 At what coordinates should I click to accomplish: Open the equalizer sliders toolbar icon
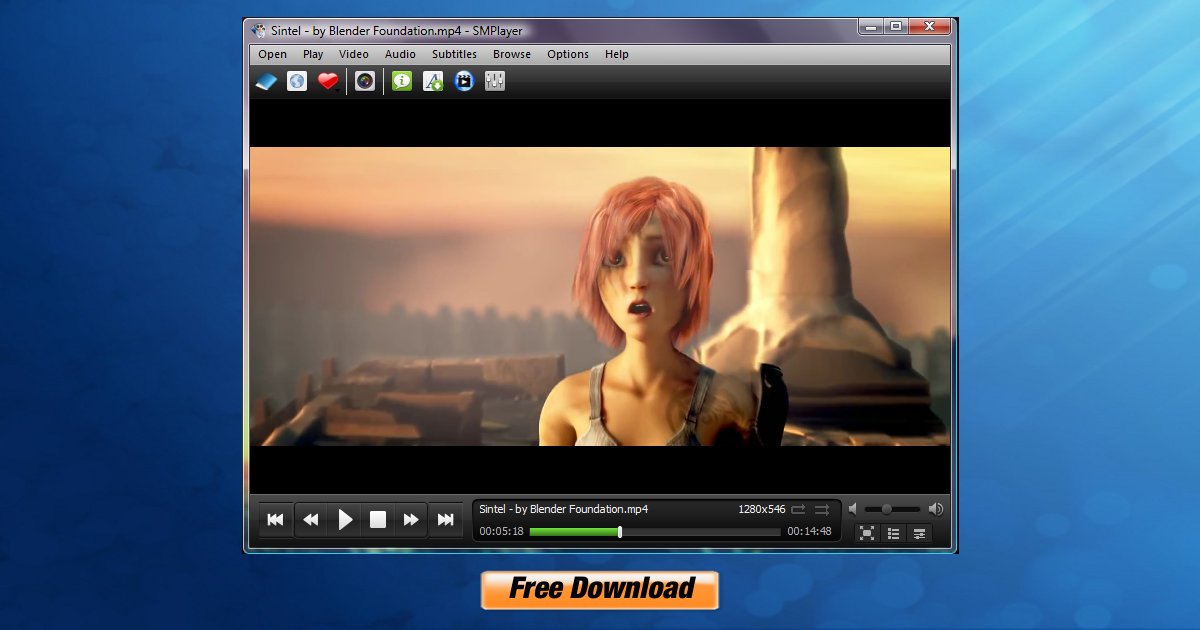(x=495, y=81)
